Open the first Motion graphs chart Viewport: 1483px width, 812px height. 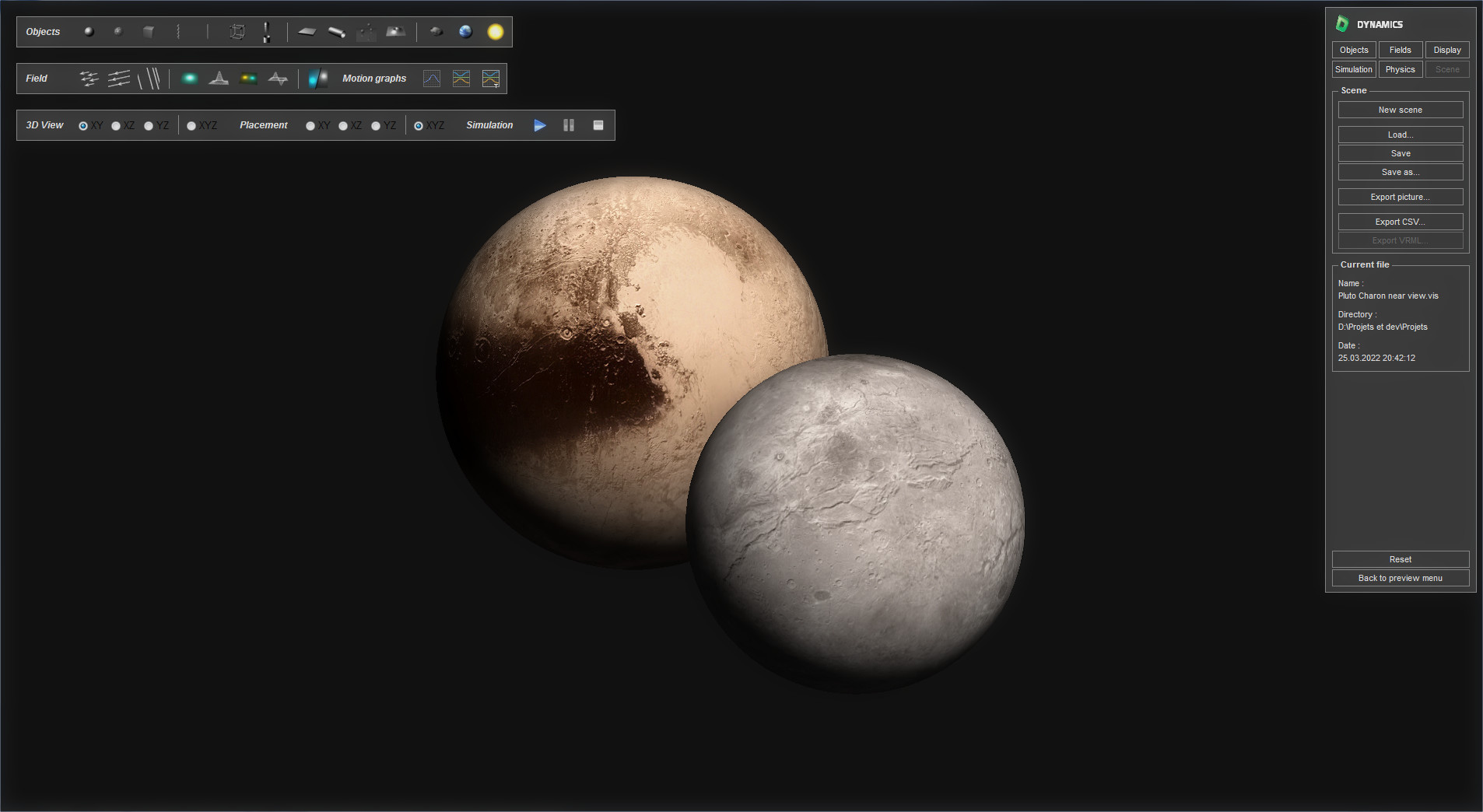(x=431, y=78)
